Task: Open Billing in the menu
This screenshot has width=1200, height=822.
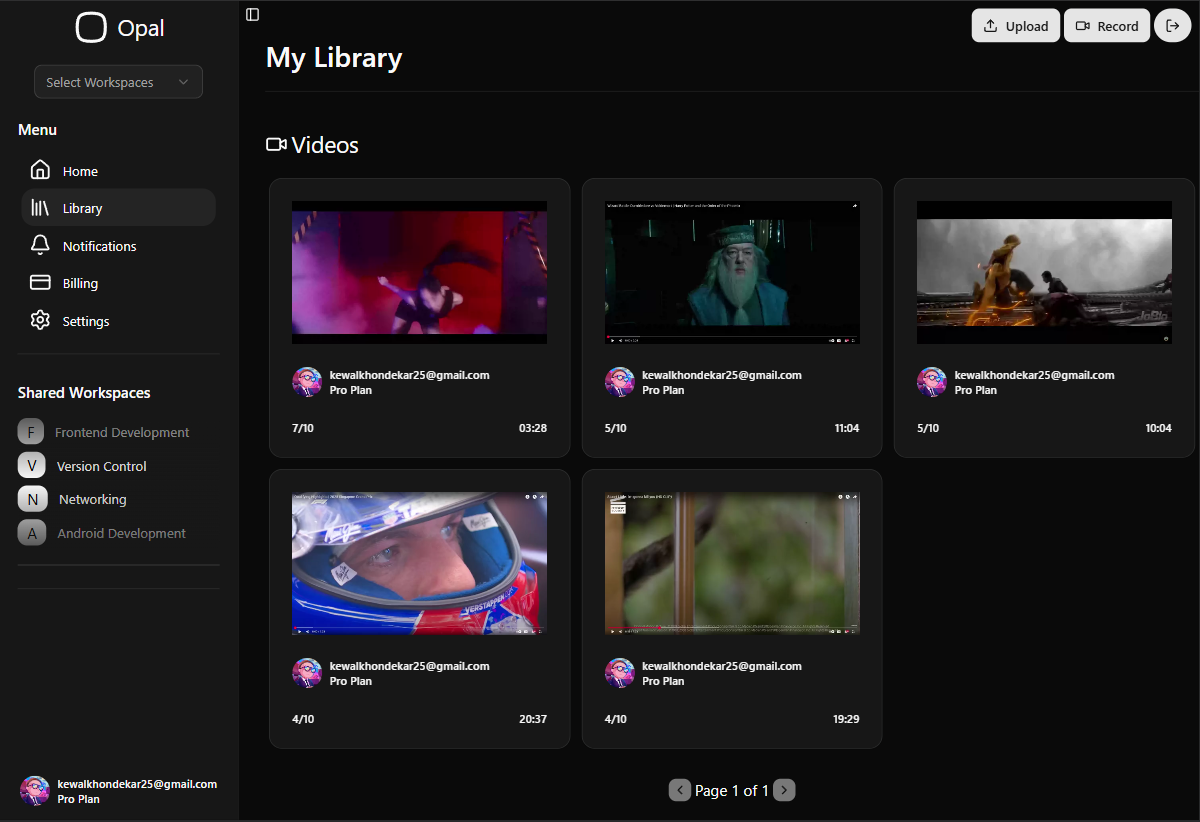Action: point(118,283)
